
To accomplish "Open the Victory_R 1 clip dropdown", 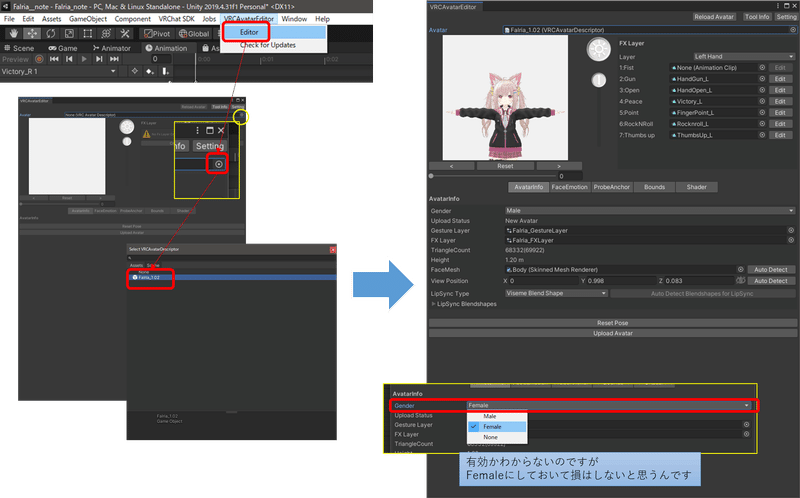I will [x=59, y=71].
